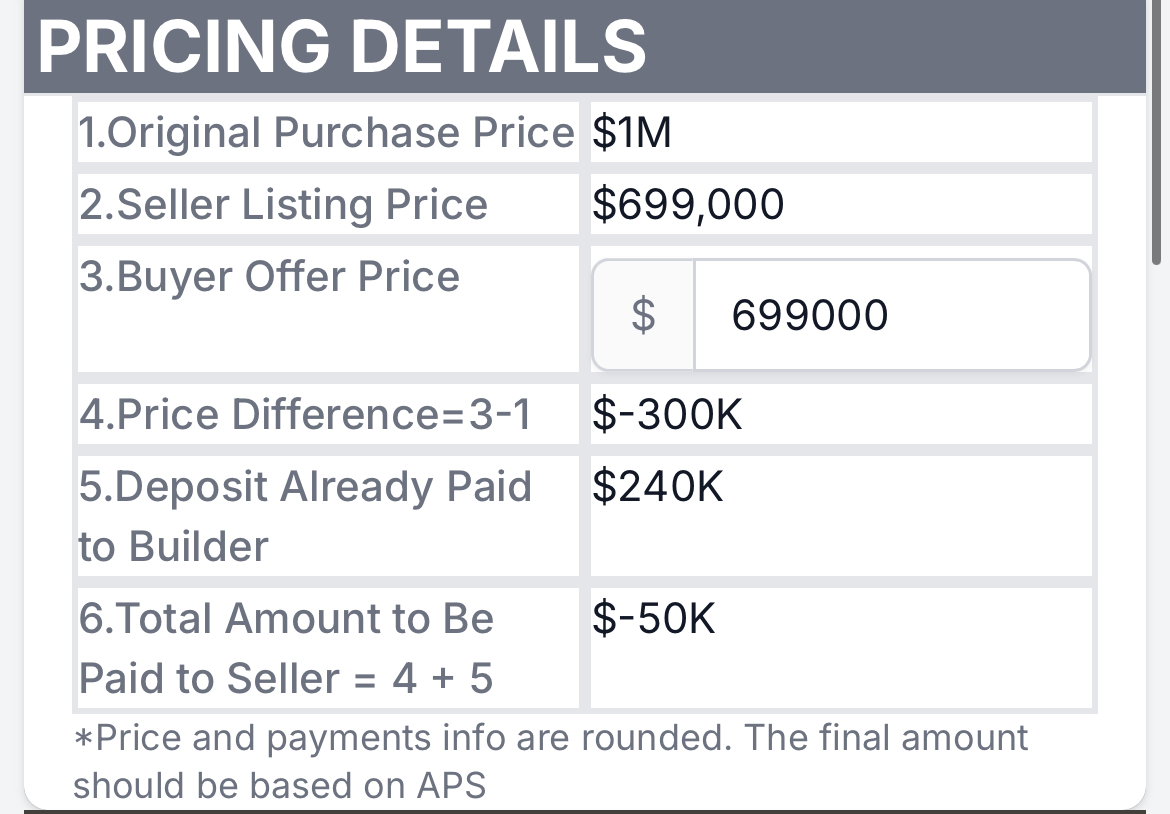Click the Price Difference=3-1 label

click(x=305, y=414)
